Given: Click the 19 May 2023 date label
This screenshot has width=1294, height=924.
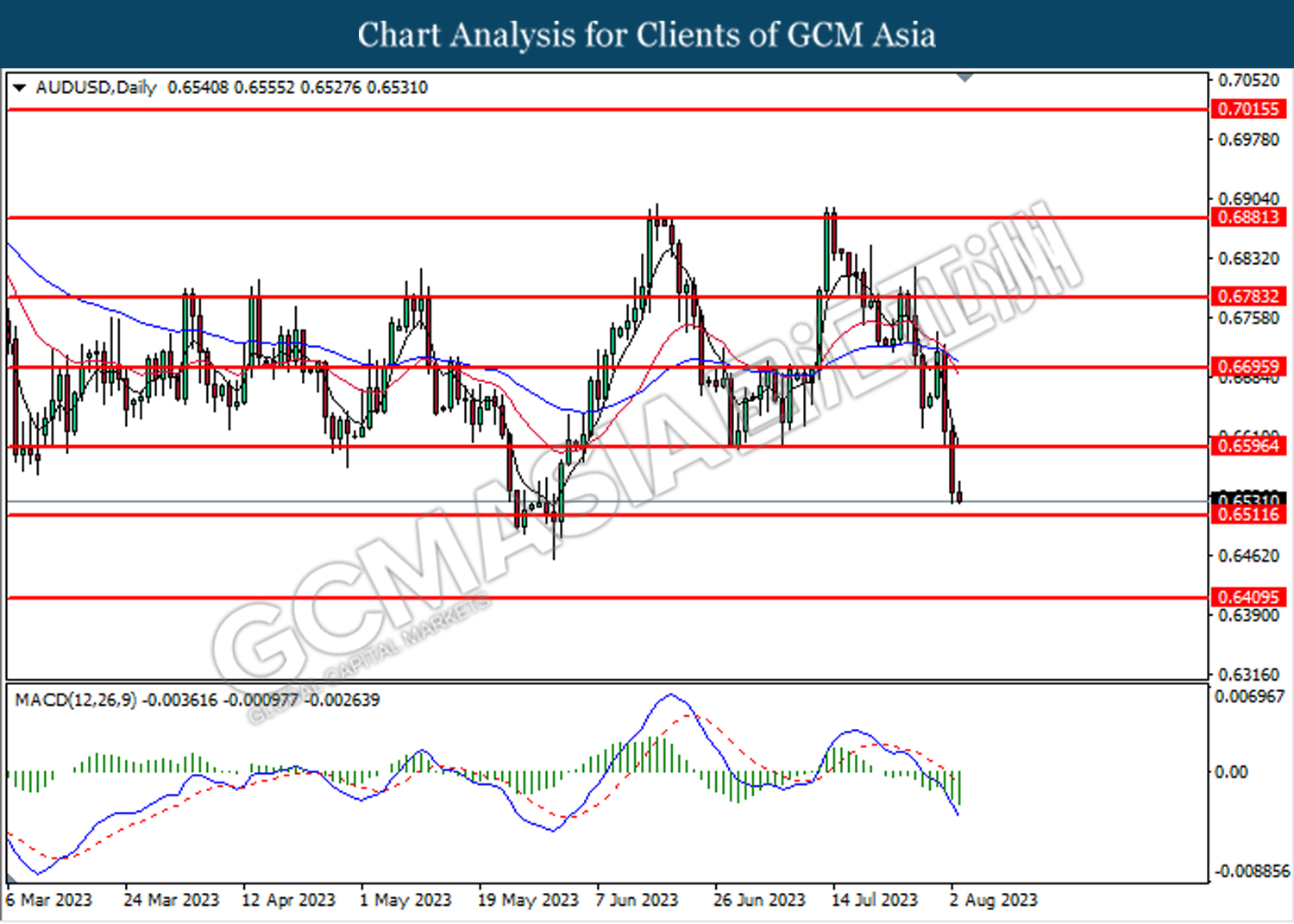Looking at the screenshot, I should 528,900.
